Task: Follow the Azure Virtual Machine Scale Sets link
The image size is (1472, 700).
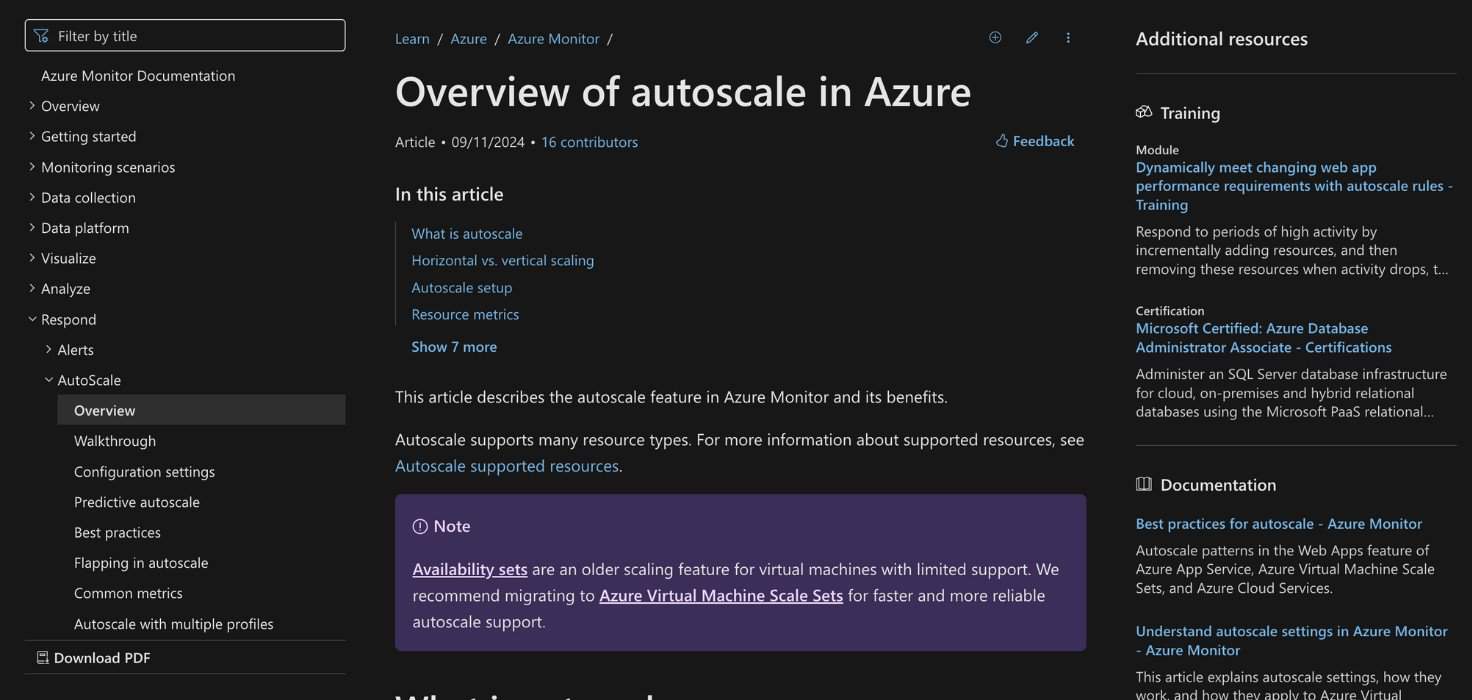Action: click(x=720, y=596)
